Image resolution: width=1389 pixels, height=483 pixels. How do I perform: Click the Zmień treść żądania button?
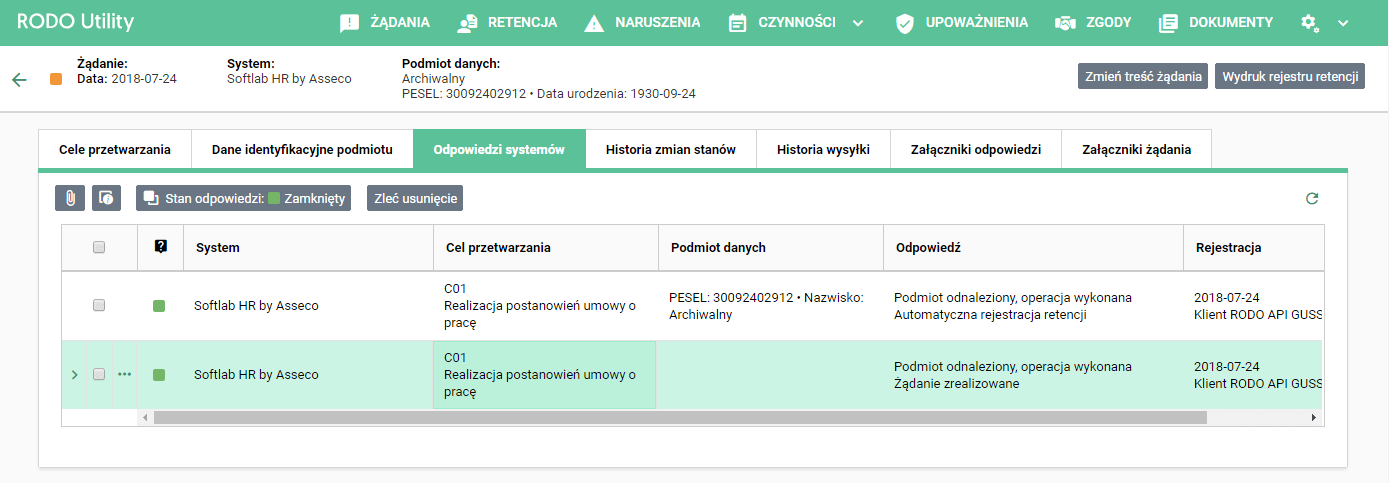(1143, 77)
